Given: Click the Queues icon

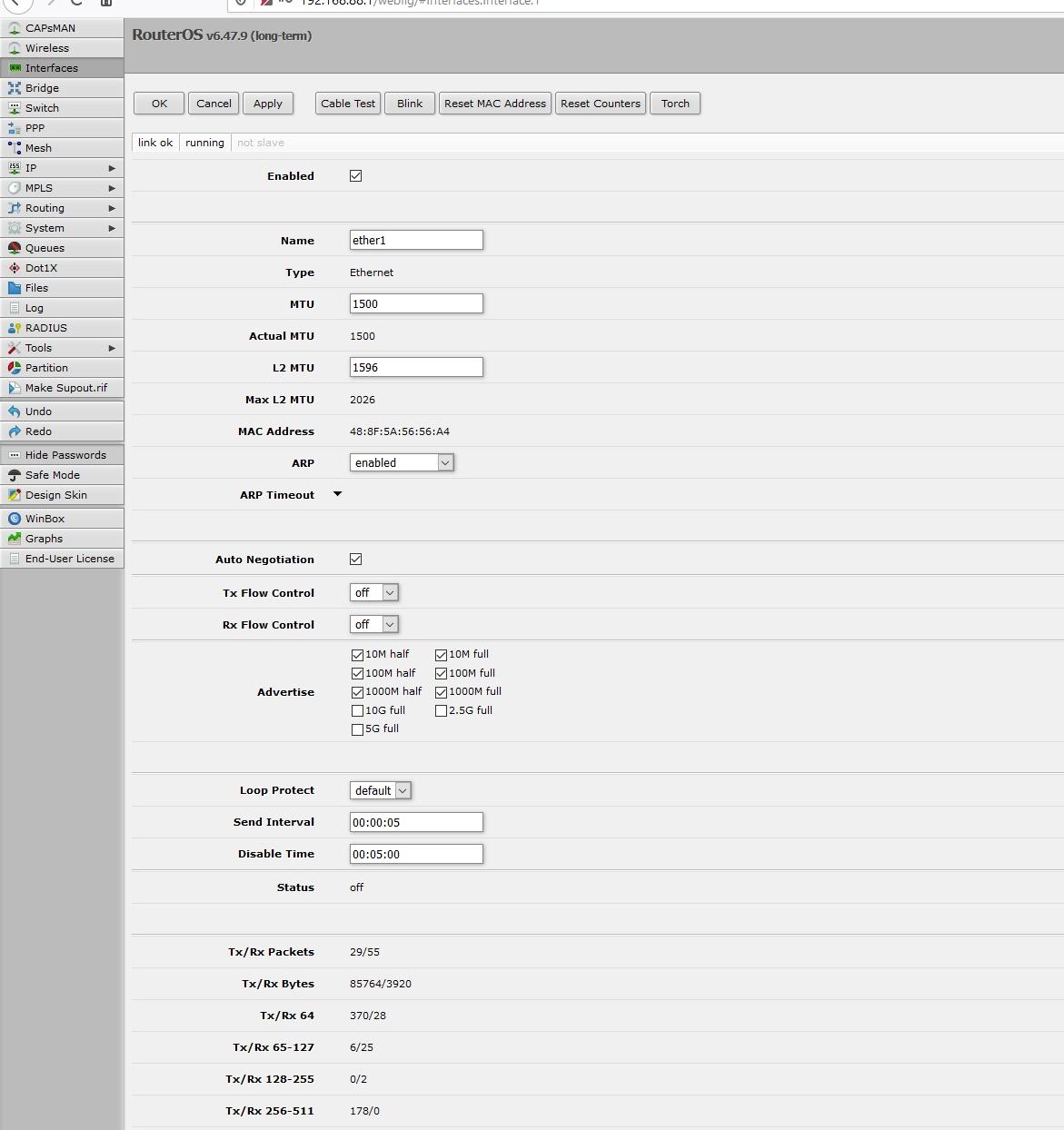Looking at the screenshot, I should [x=15, y=248].
